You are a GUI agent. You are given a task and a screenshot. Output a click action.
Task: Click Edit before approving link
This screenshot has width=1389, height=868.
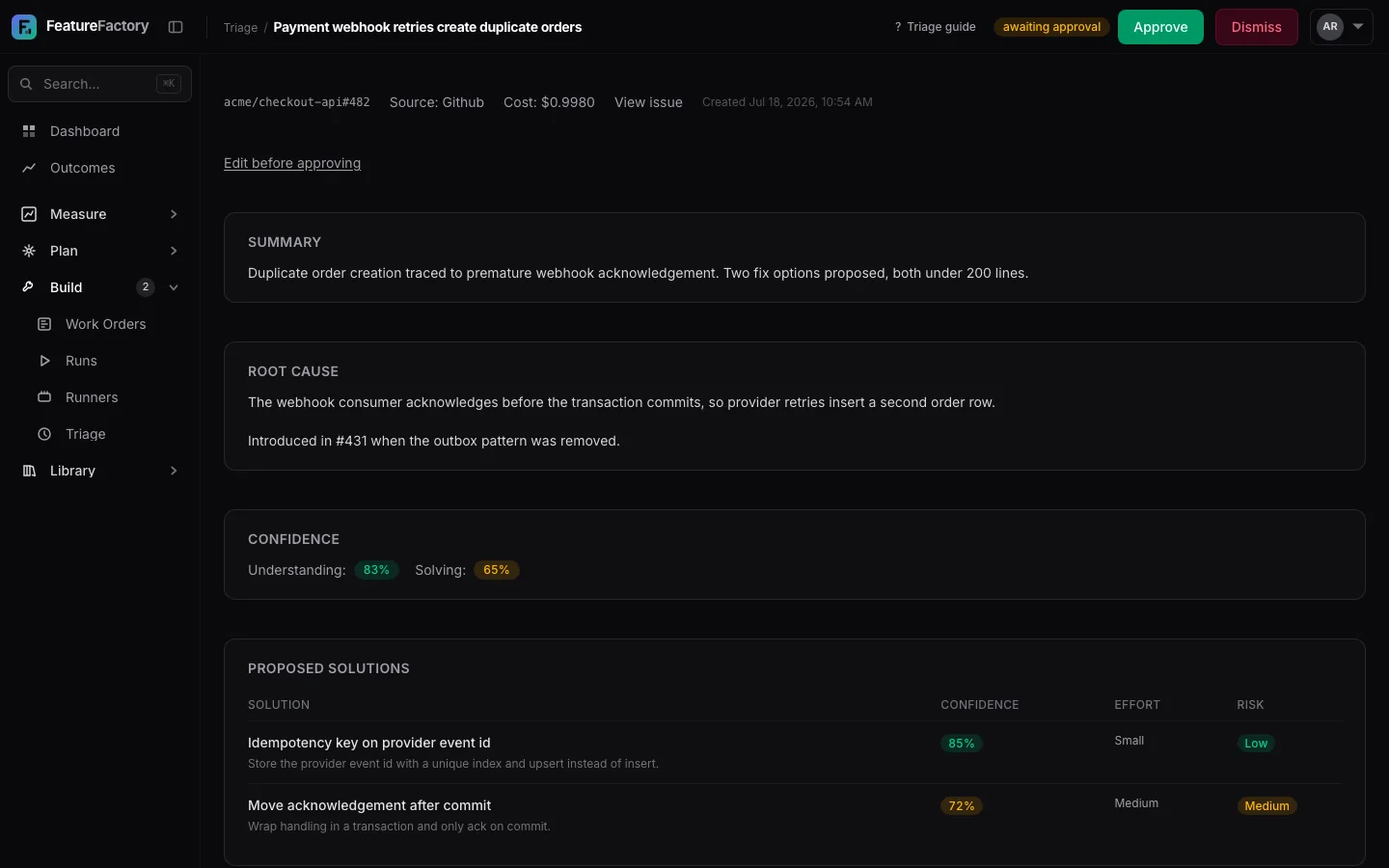coord(292,163)
